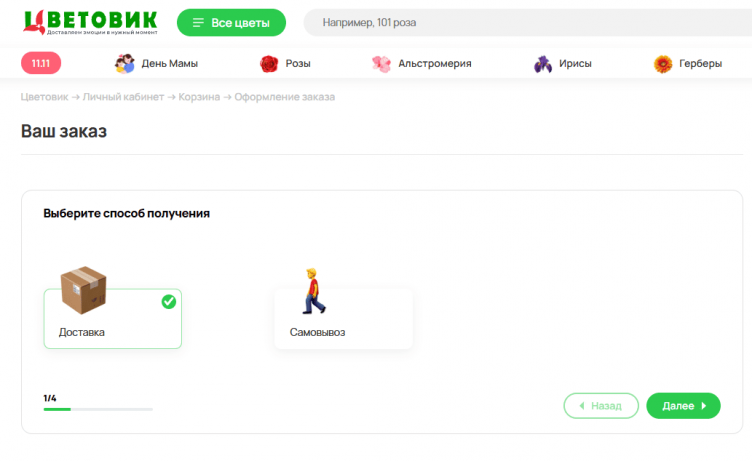Focus the search field 'Например, 101 роза'
The image size is (752, 461).
[x=528, y=23]
